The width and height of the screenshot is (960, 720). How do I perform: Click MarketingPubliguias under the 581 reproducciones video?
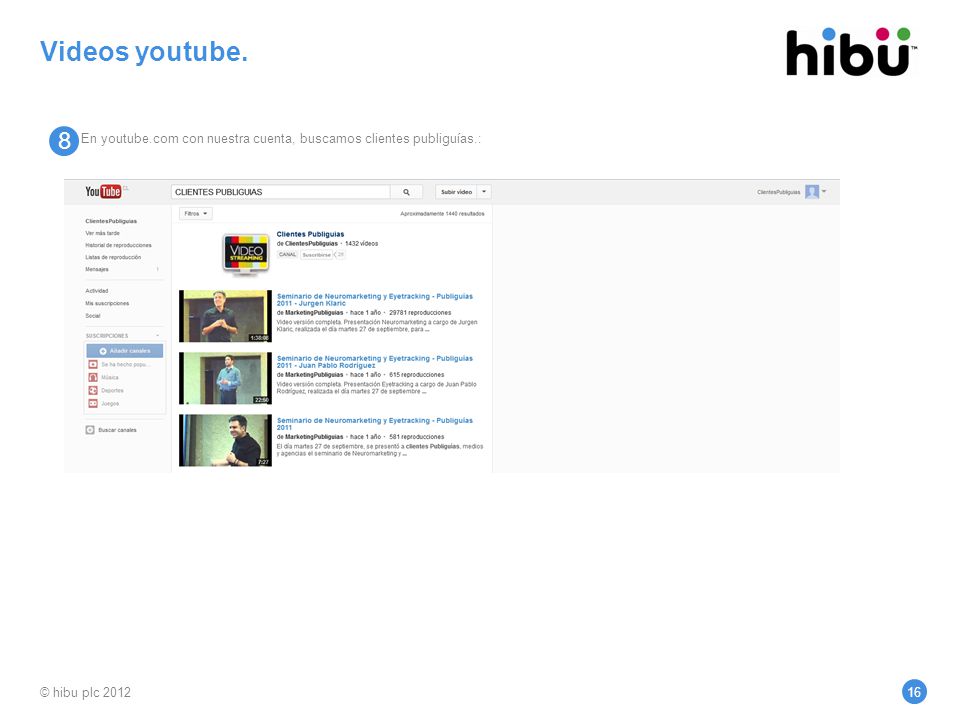coord(314,437)
